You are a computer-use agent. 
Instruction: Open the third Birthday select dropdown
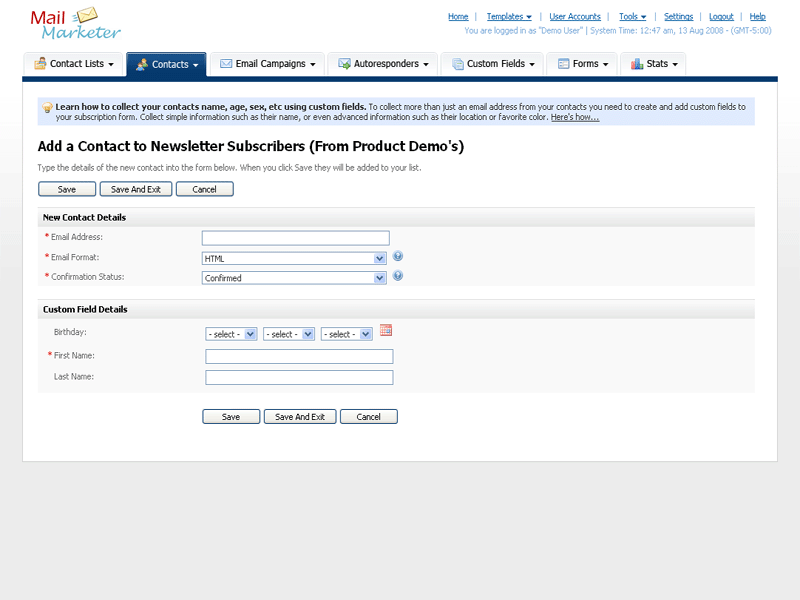coord(347,334)
